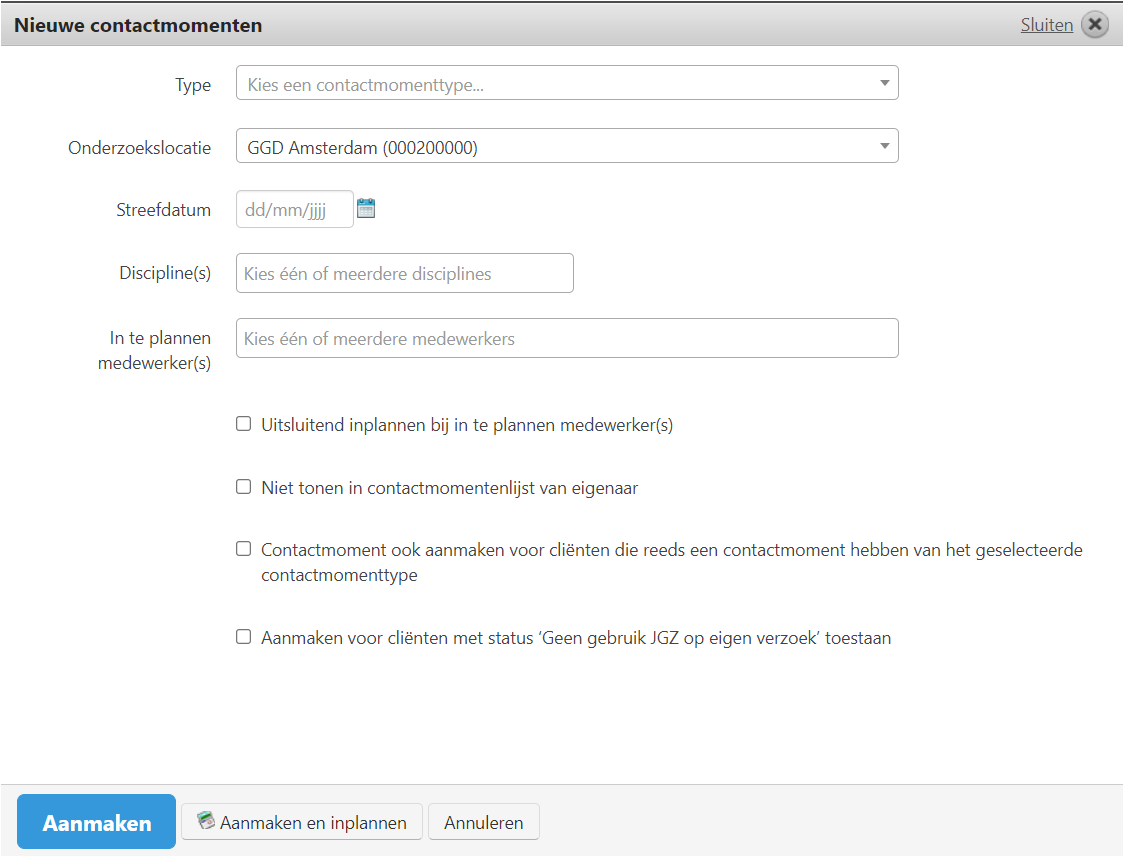Click the round X close icon

(x=1095, y=25)
